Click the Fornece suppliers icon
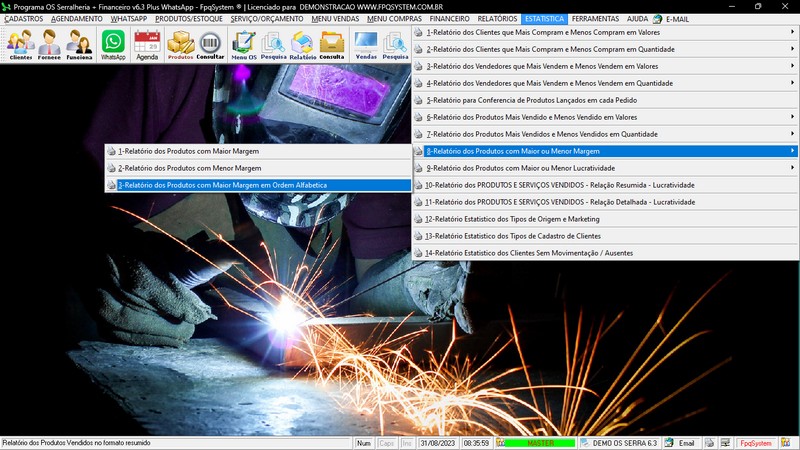This screenshot has height=450, width=800. [49, 45]
